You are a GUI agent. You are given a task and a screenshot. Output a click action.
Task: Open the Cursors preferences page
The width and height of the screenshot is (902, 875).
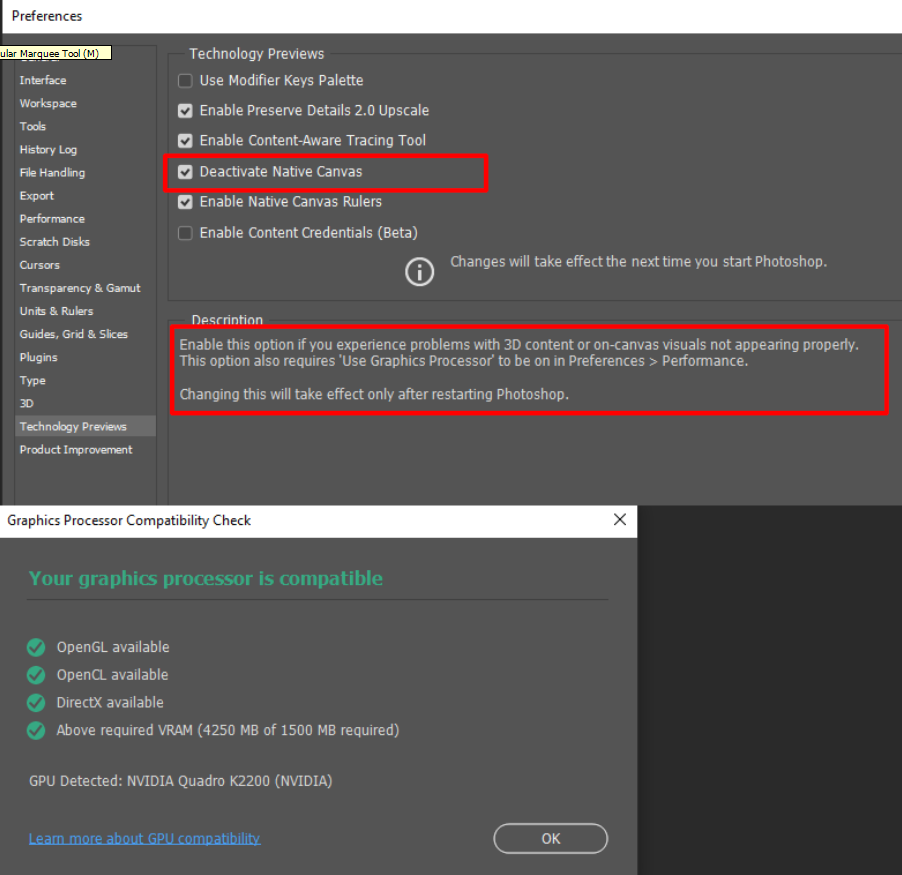(38, 264)
